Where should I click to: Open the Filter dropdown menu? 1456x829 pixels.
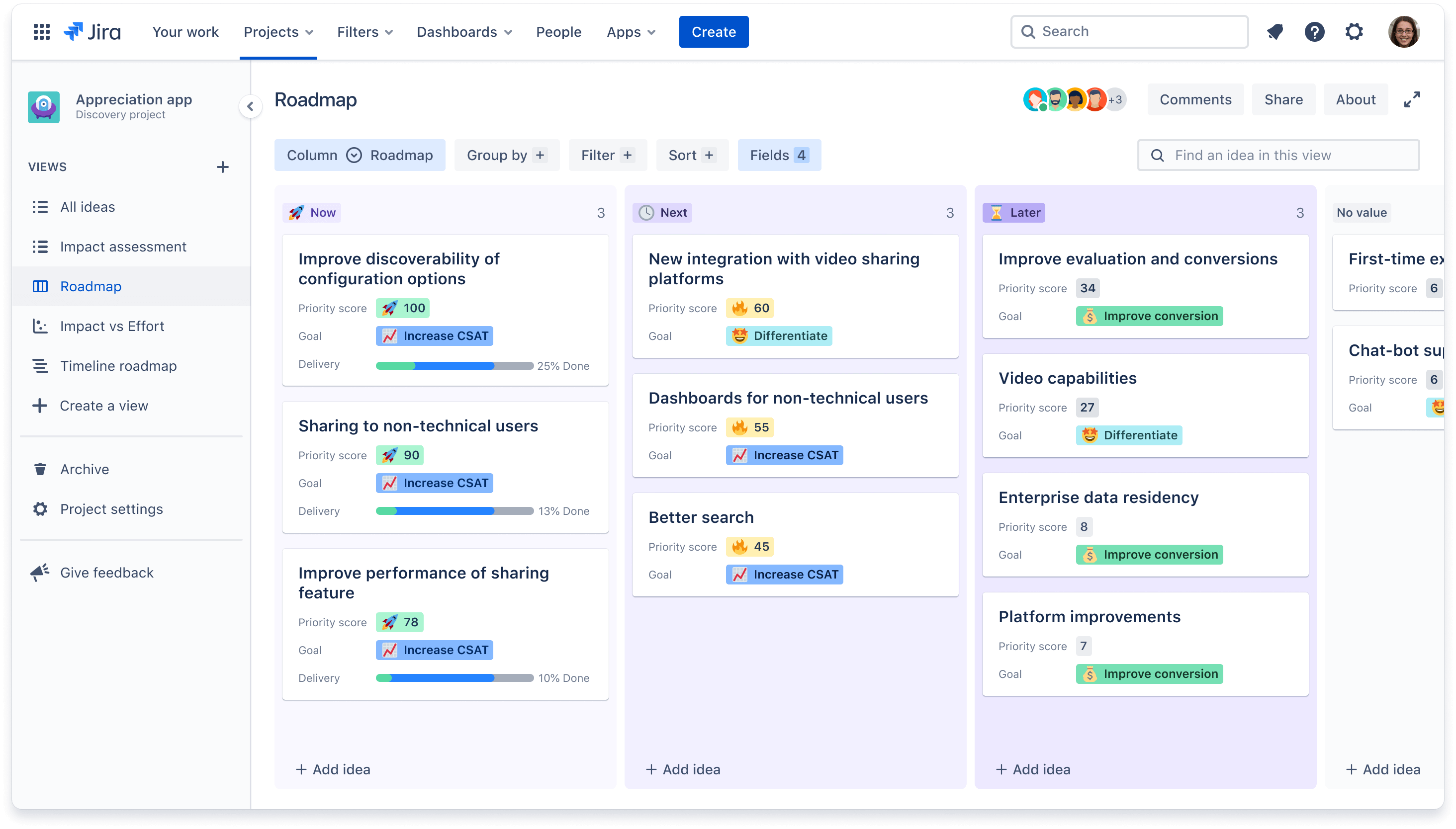click(607, 155)
